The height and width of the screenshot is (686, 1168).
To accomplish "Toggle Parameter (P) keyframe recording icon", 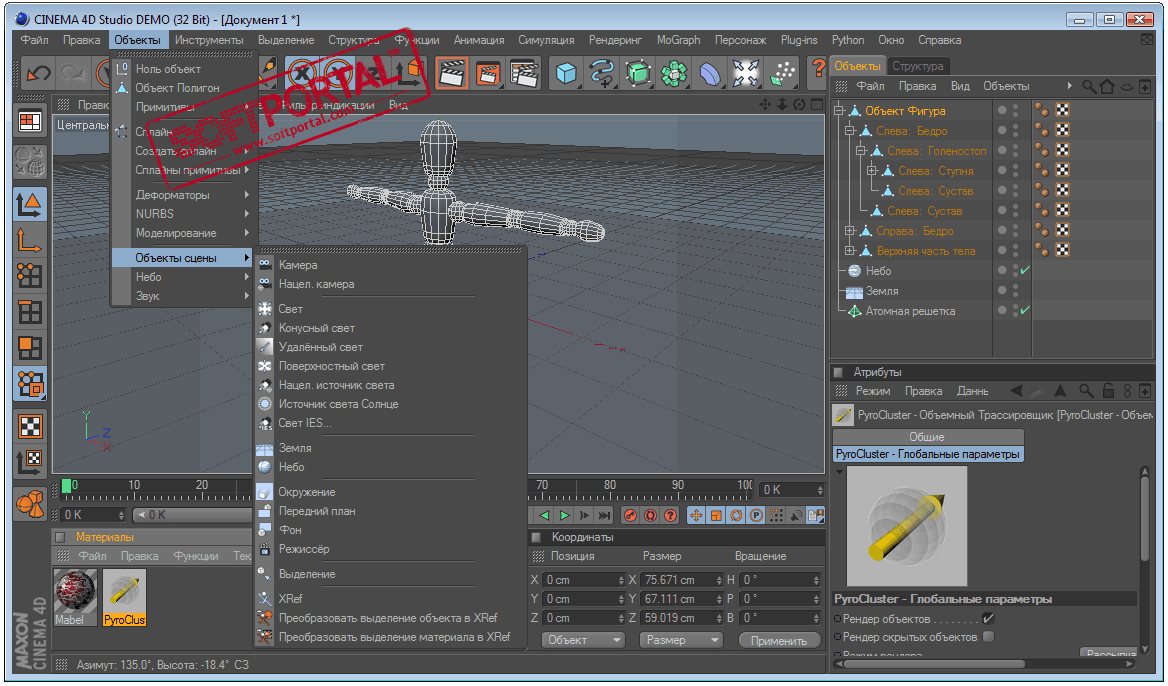I will [x=756, y=515].
